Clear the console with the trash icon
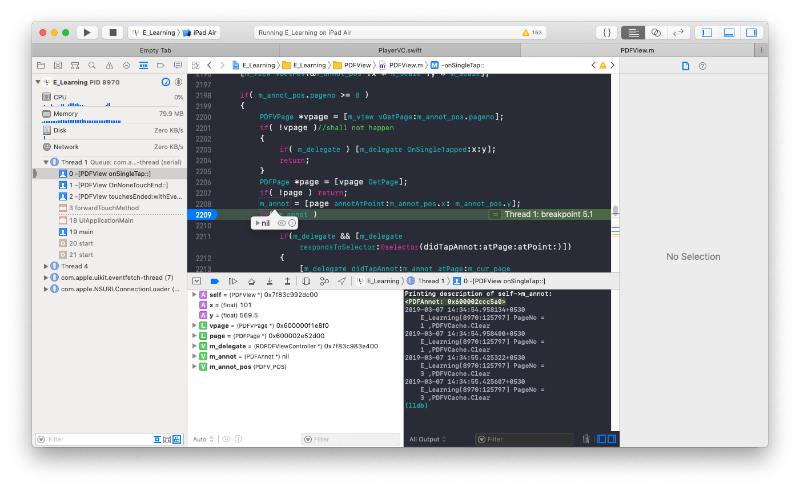Screen dimensions: 800x489 [x=584, y=439]
